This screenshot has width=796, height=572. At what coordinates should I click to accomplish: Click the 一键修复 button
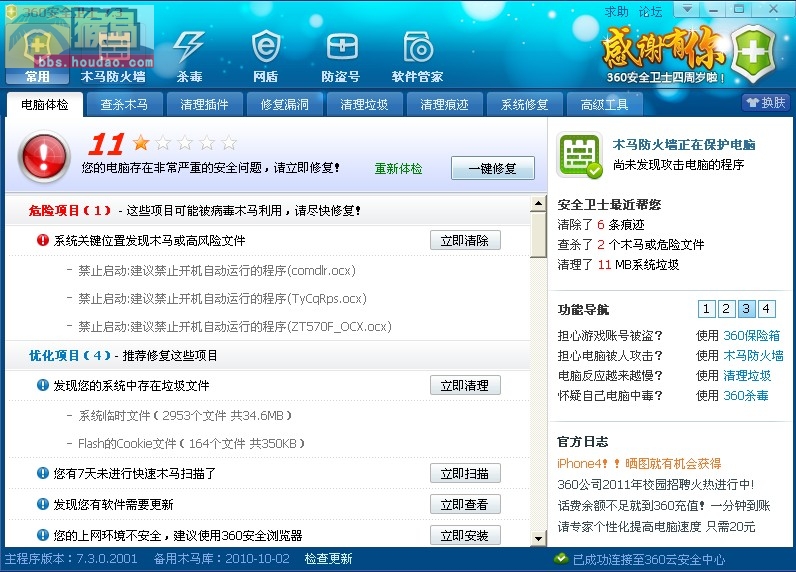point(492,168)
